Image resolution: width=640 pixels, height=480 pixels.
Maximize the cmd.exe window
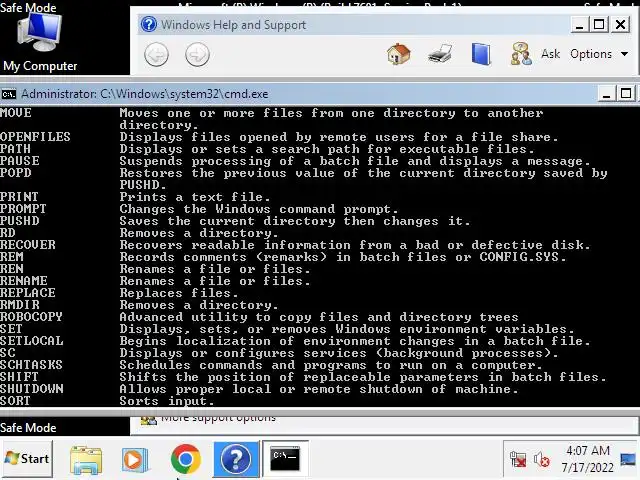[x=626, y=94]
